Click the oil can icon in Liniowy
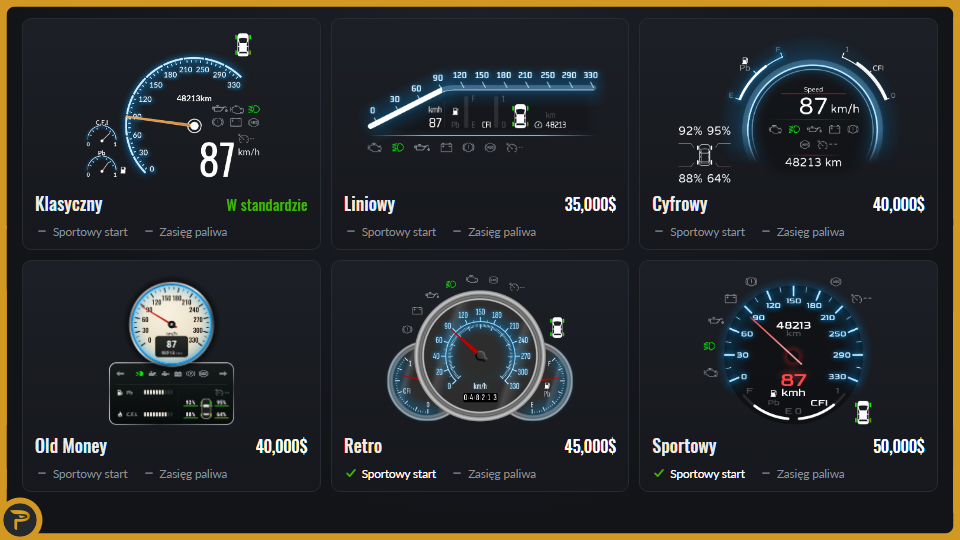This screenshot has width=960, height=540. [x=421, y=148]
